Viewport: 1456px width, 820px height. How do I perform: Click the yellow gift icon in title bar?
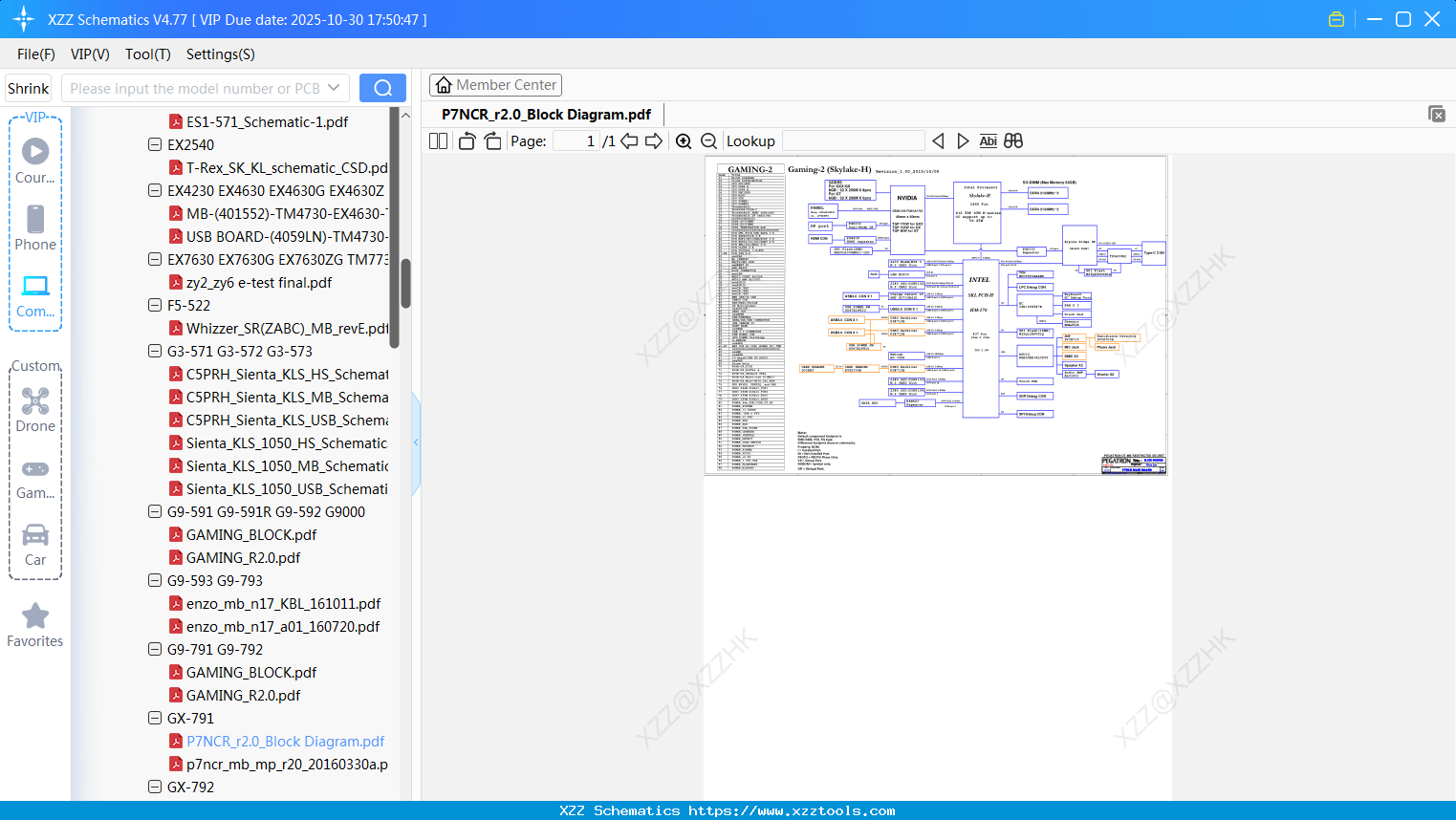pyautogui.click(x=1336, y=19)
